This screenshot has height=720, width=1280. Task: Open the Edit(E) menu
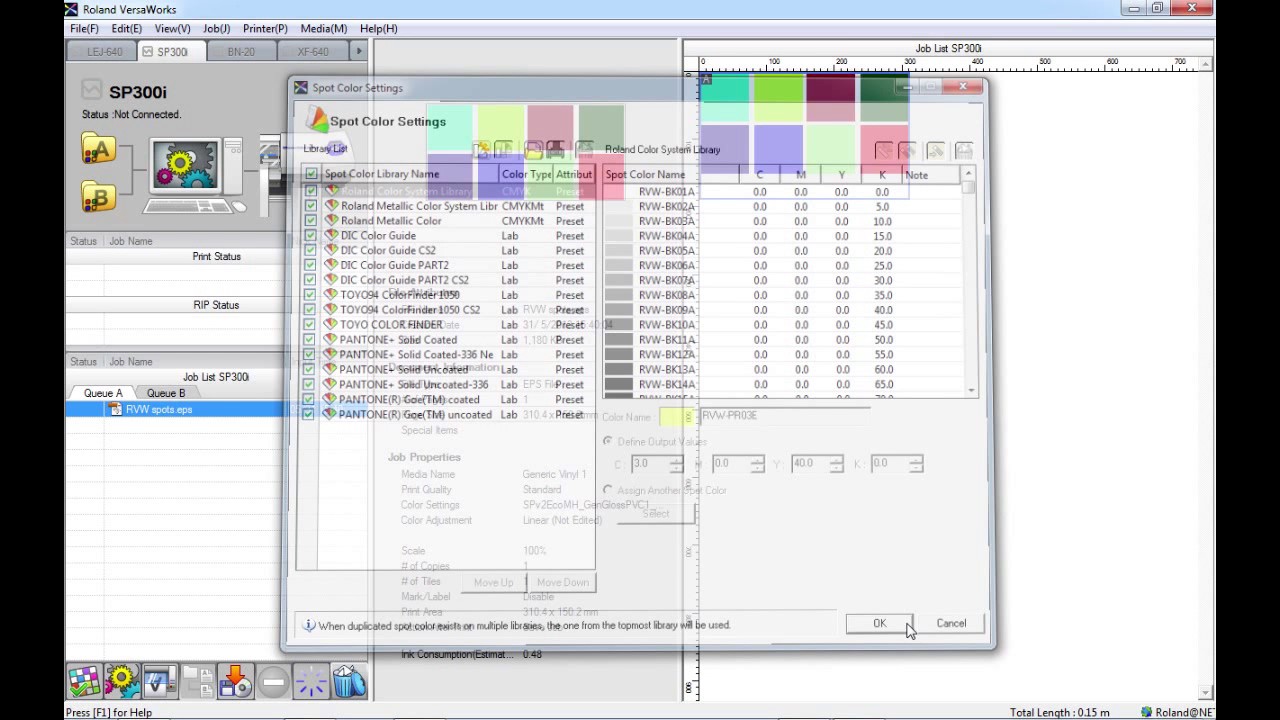[x=127, y=29]
